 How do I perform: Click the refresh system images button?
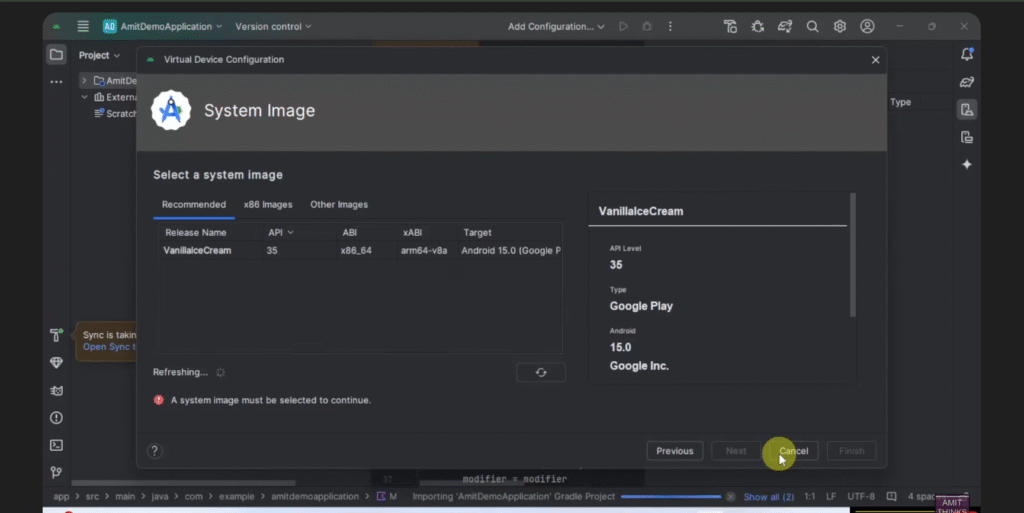541,372
